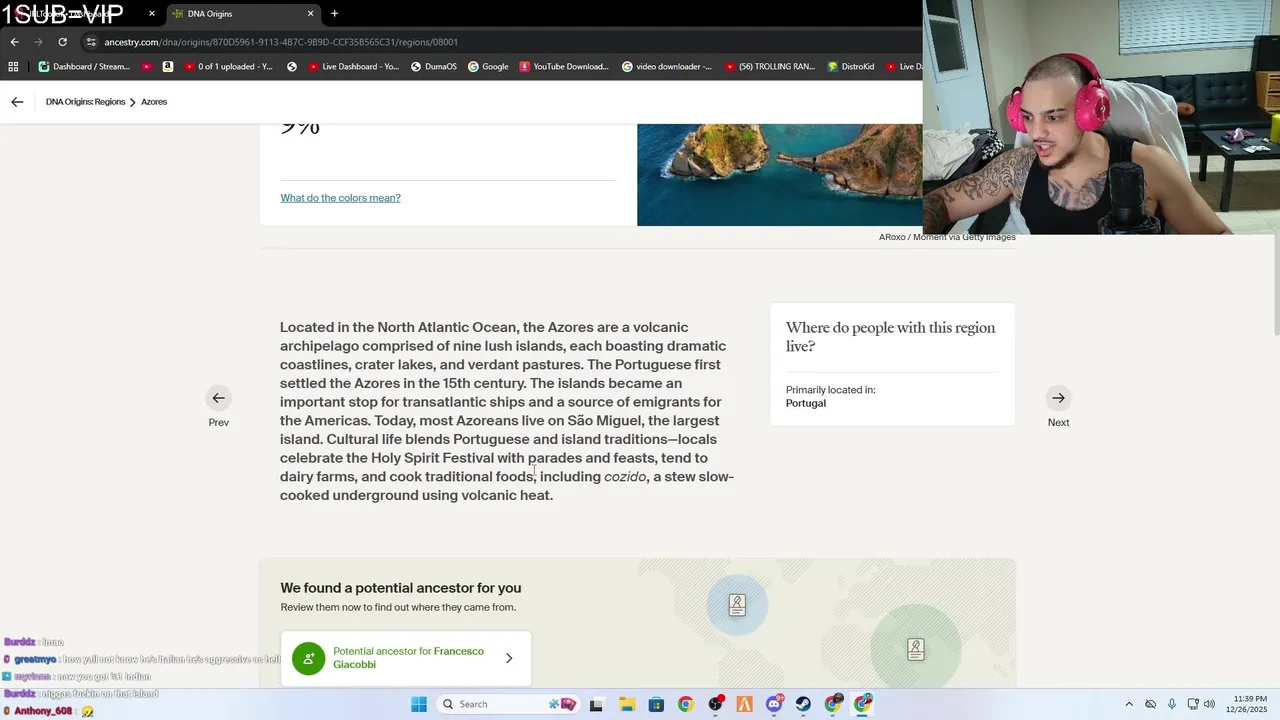Open the Live Dashboard bookmark
The height and width of the screenshot is (720, 1280).
[x=354, y=67]
